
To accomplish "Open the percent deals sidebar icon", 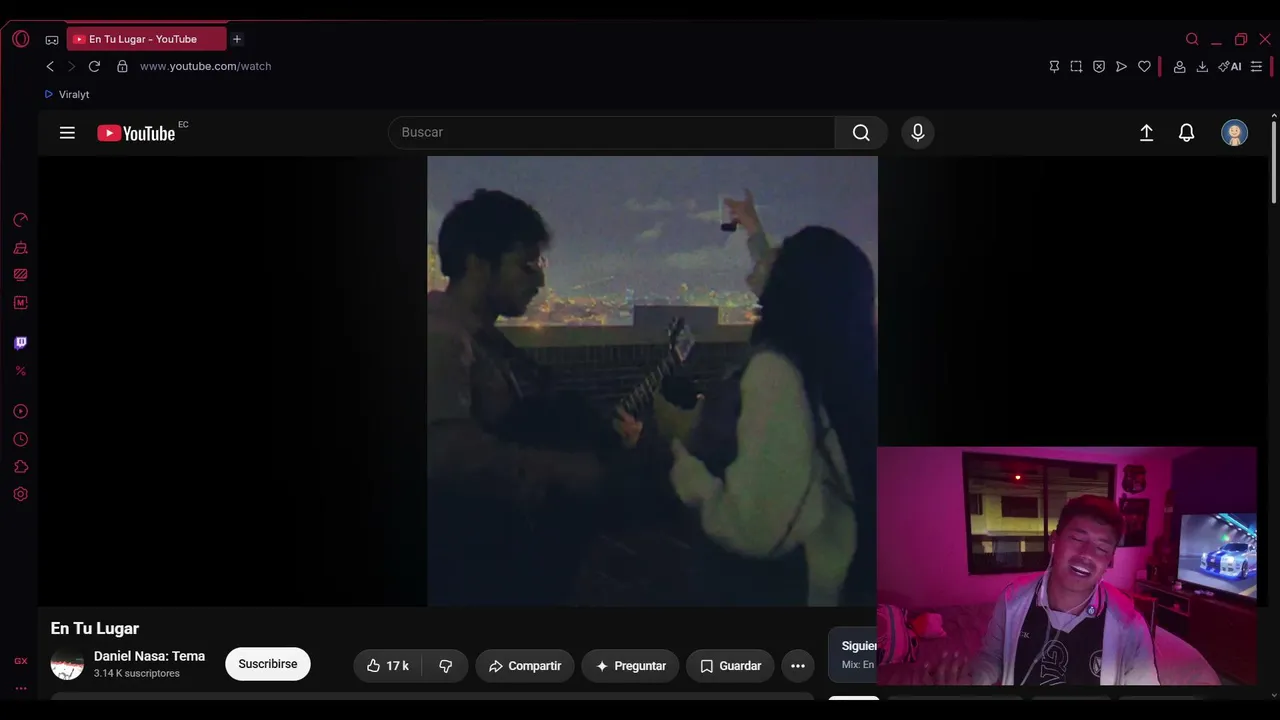I will 20,371.
